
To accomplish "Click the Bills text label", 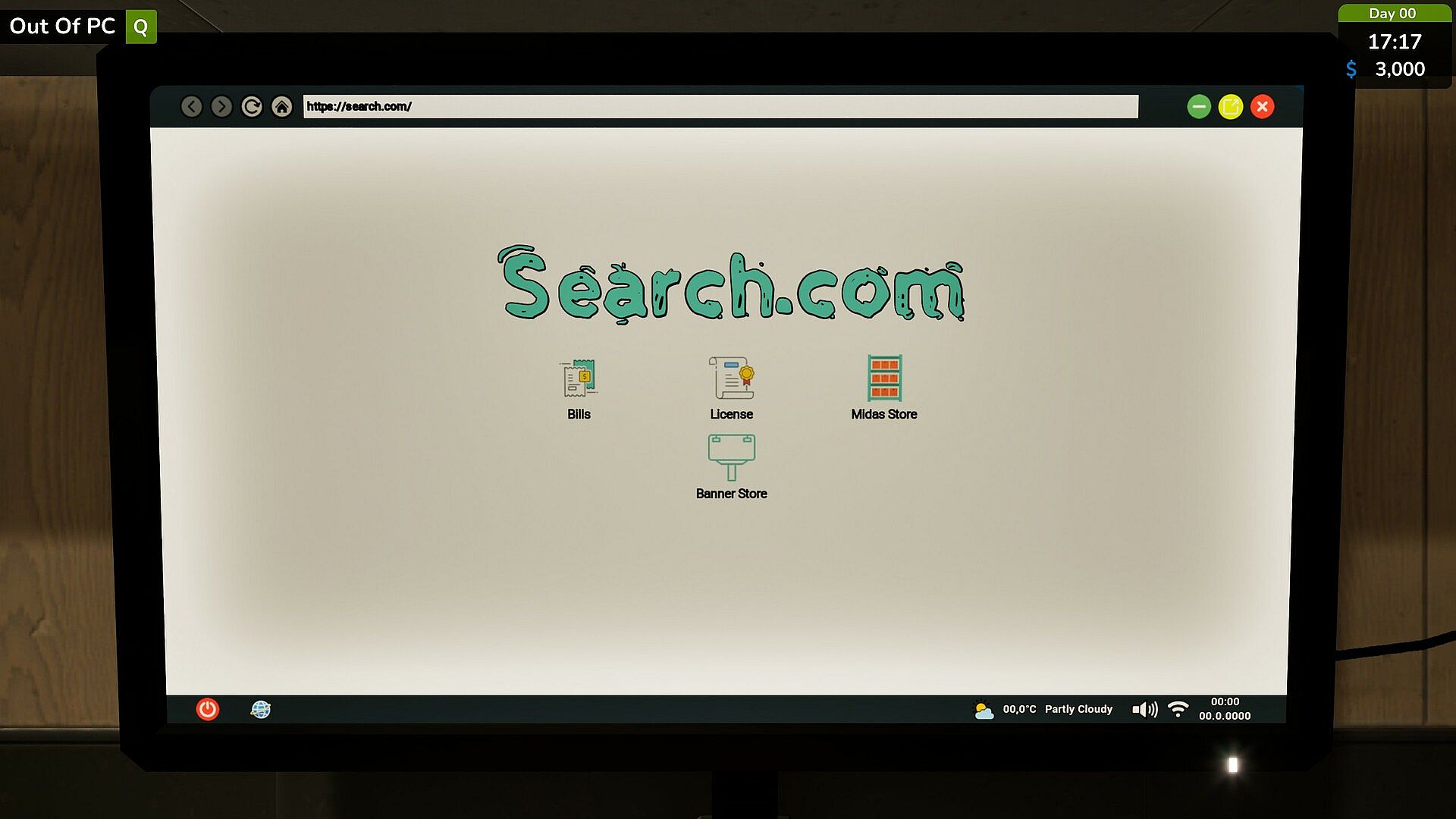I will [x=579, y=414].
